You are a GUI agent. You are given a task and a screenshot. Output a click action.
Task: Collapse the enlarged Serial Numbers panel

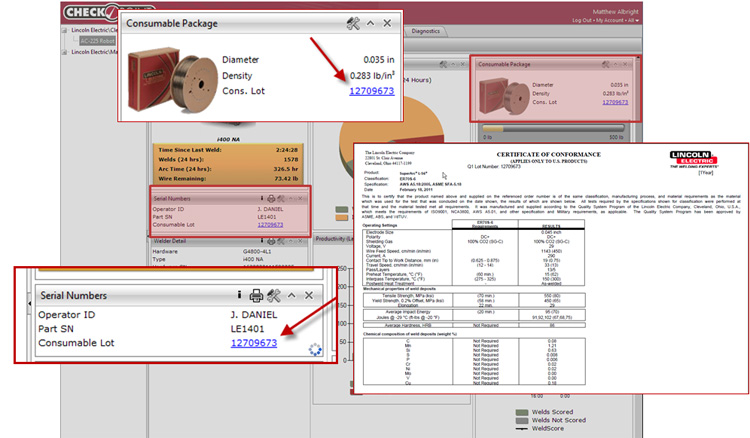tap(290, 295)
